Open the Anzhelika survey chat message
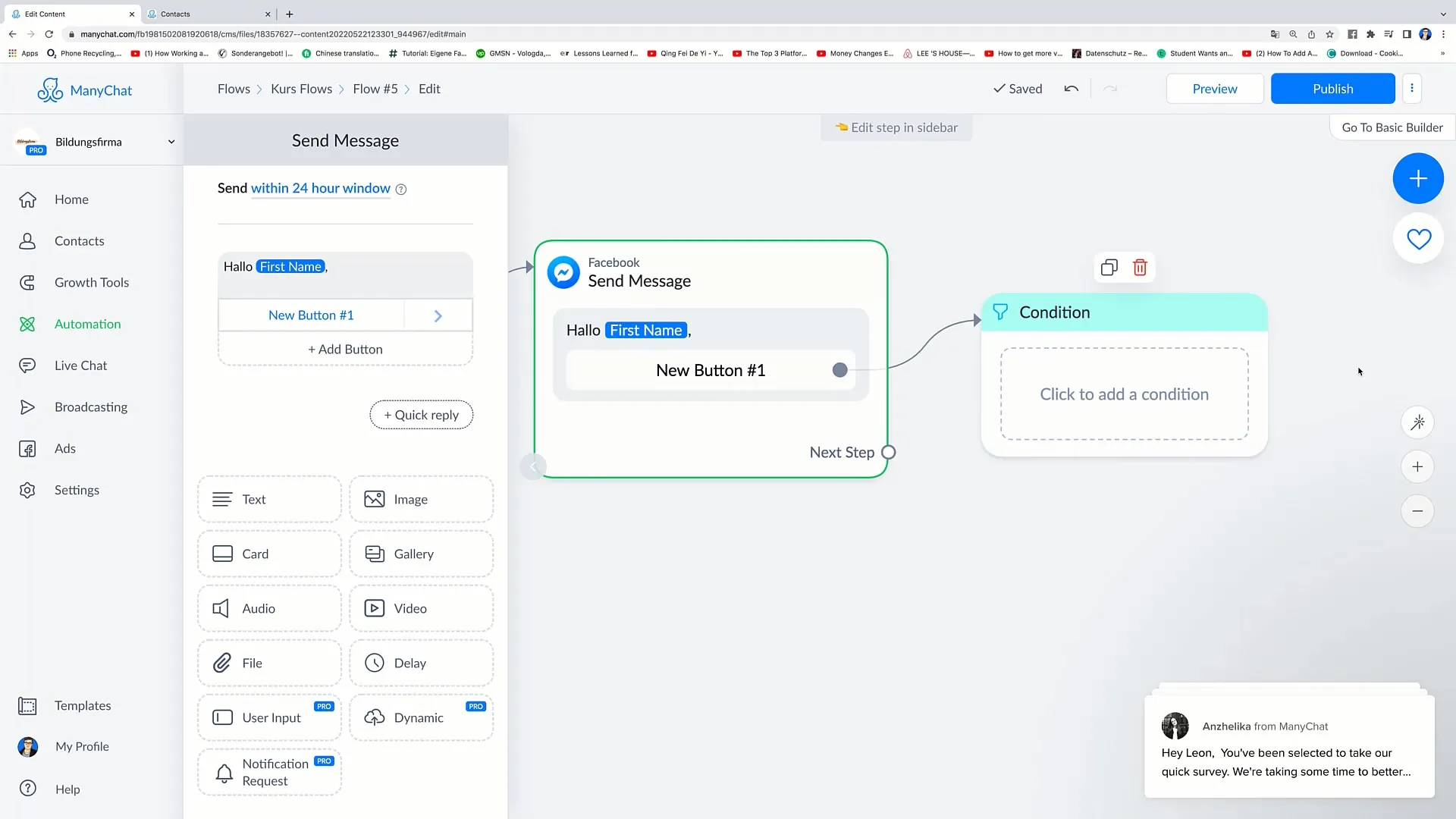Viewport: 1456px width, 819px height. (1289, 747)
